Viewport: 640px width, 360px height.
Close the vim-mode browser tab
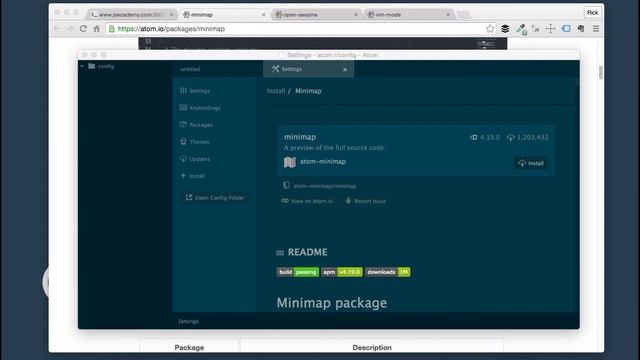[448, 15]
